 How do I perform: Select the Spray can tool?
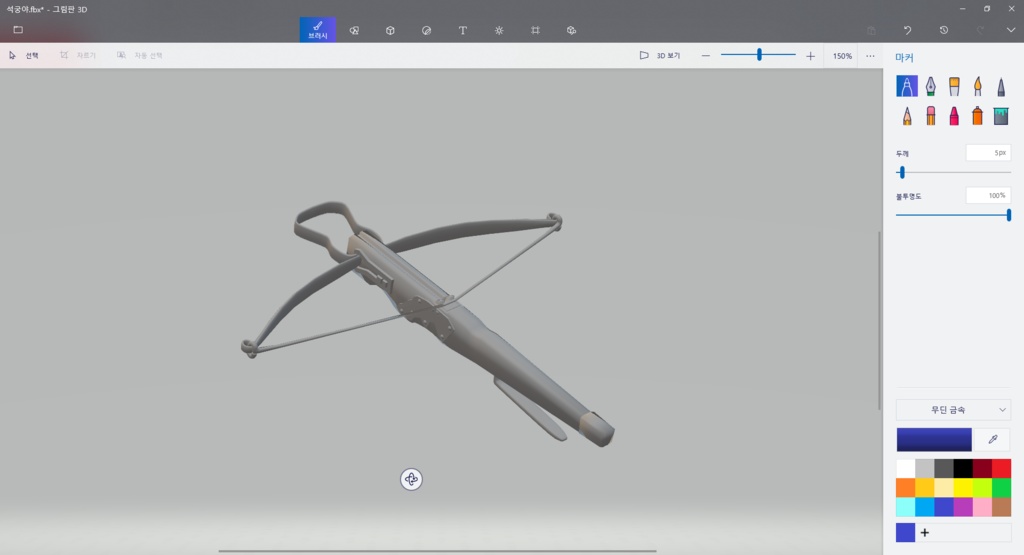coord(978,116)
